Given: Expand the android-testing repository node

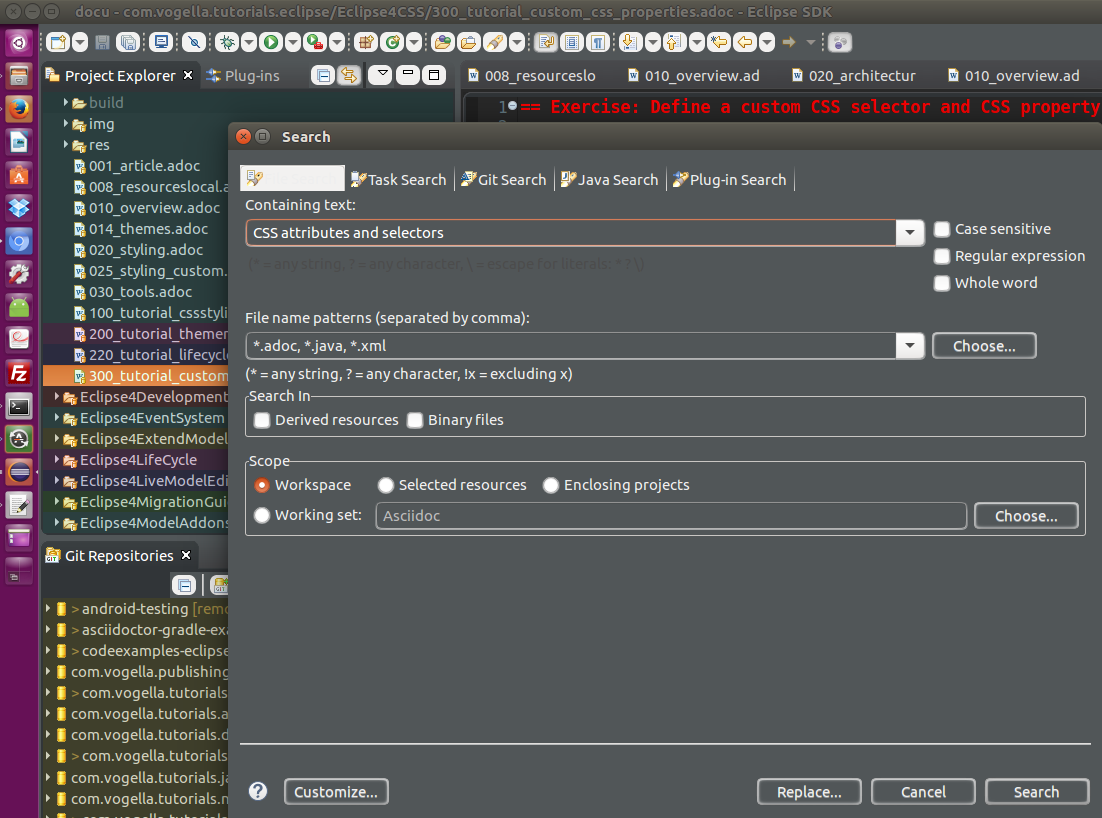Looking at the screenshot, I should point(48,609).
